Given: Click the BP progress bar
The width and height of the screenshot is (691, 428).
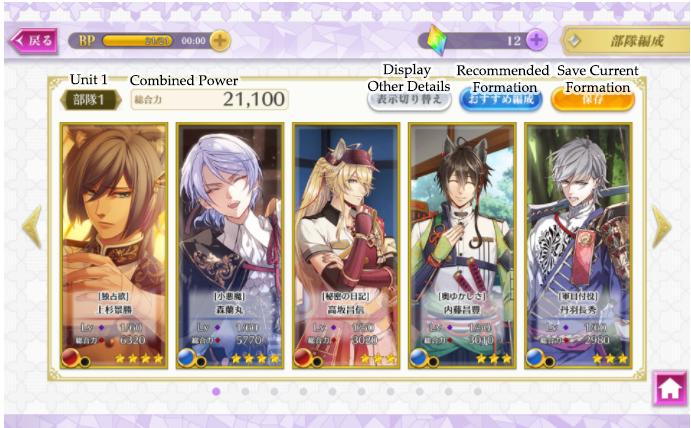Looking at the screenshot, I should coord(137,41).
